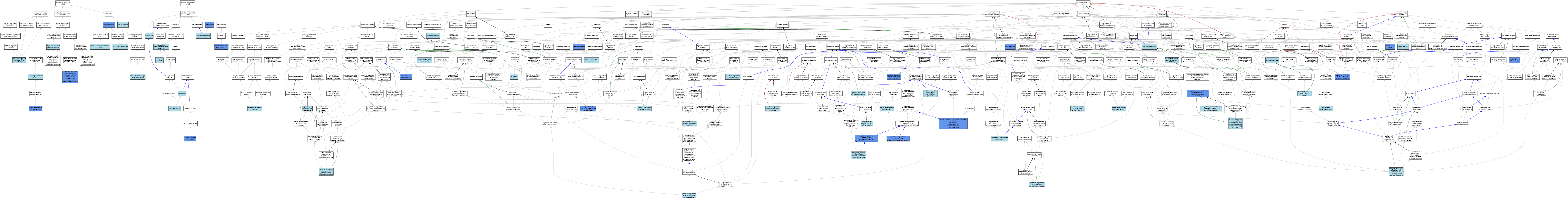Viewport: 1568px width, 199px height.
Task: Select 'GTPase regulator activity' node
Action: point(11,47)
